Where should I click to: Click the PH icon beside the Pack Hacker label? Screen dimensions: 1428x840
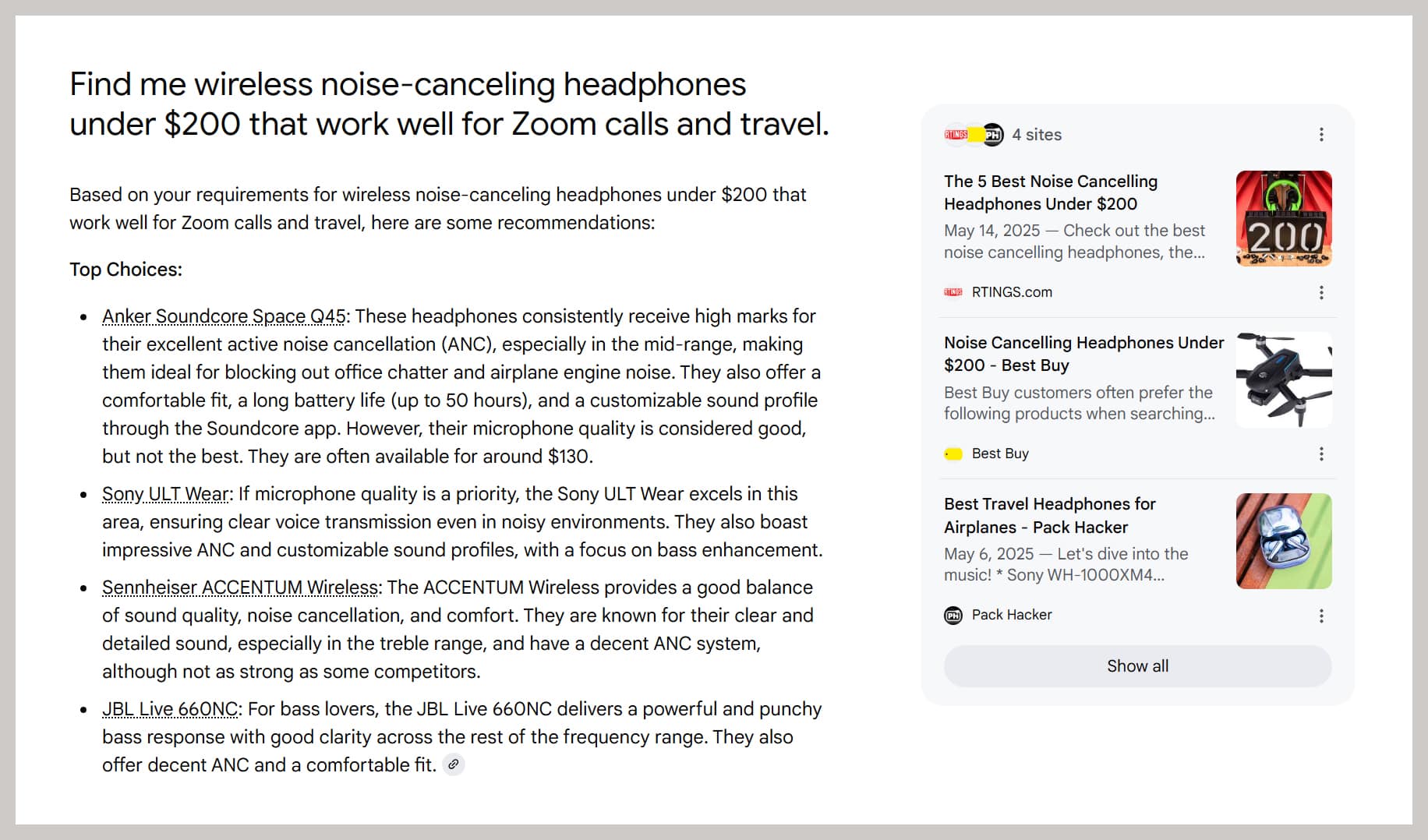click(x=953, y=615)
